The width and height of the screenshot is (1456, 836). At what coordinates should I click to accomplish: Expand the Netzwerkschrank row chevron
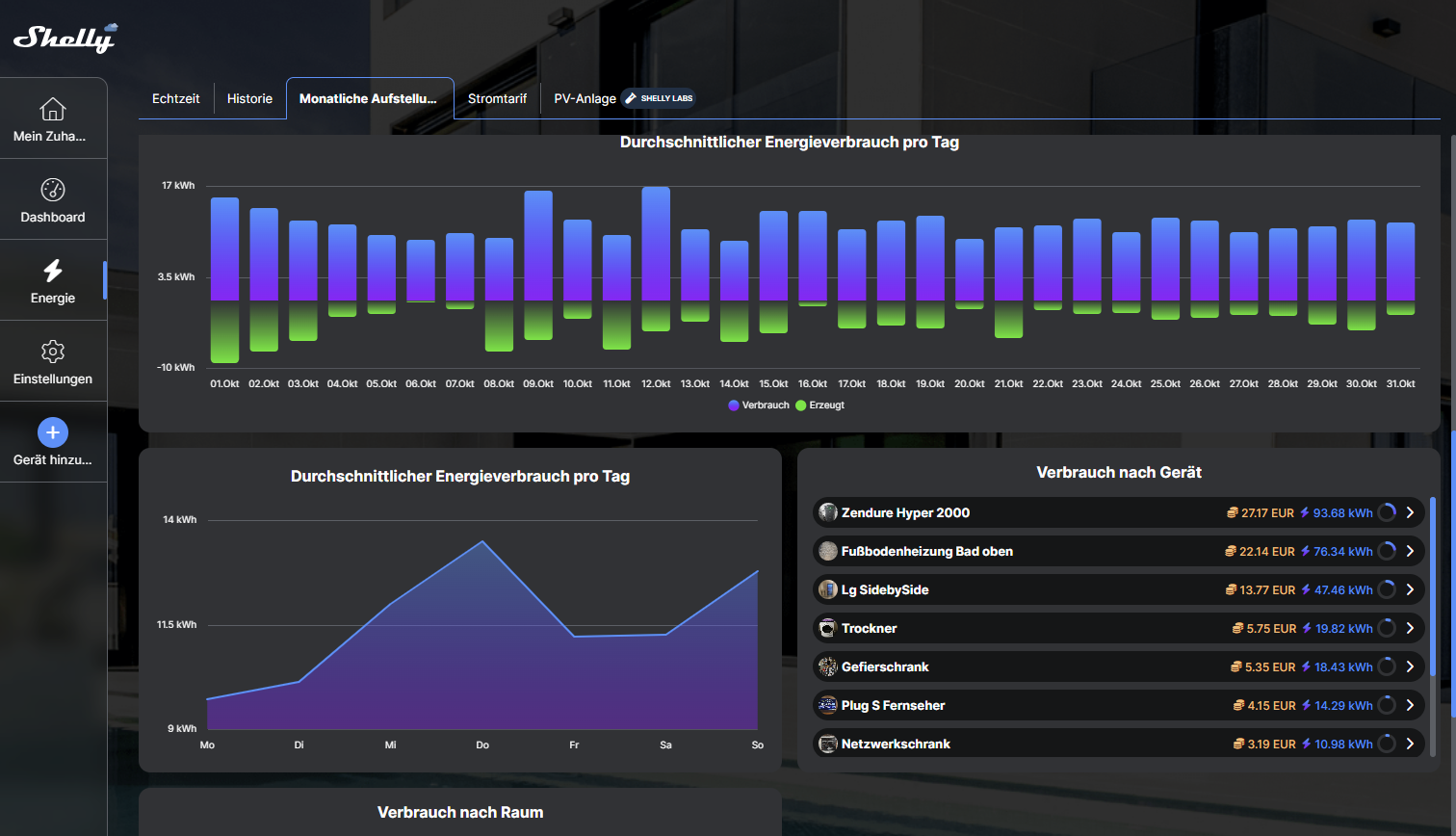[1410, 744]
